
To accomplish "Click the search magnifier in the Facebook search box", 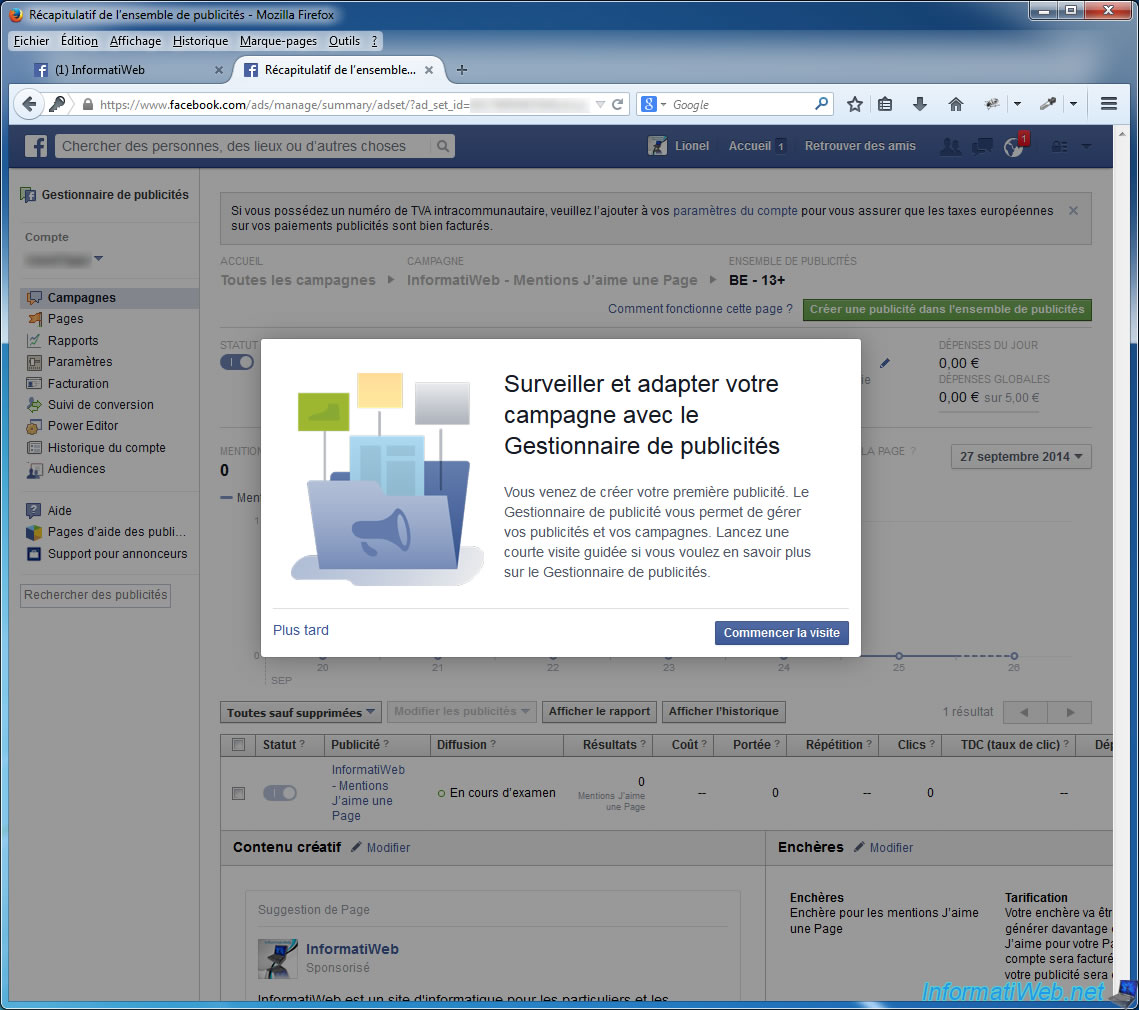I will 442,146.
